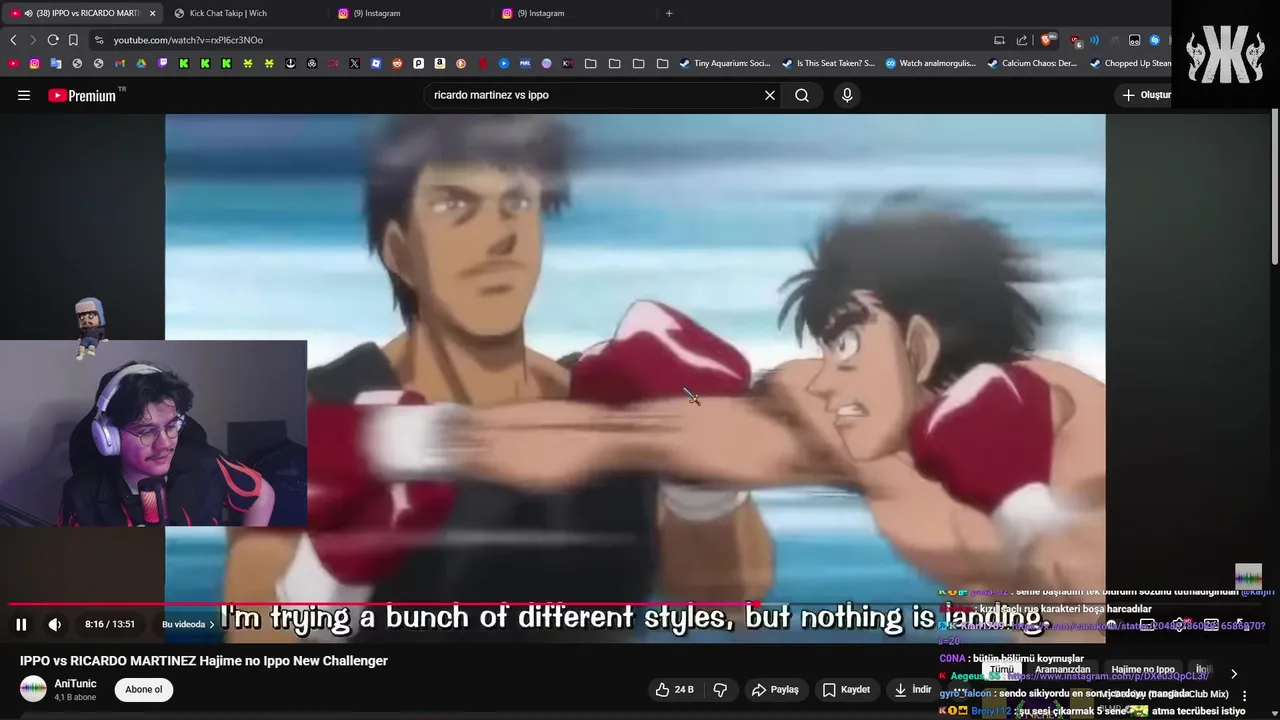Open the YouTube guide hamburger menu
This screenshot has height=720, width=1280.
(24, 95)
